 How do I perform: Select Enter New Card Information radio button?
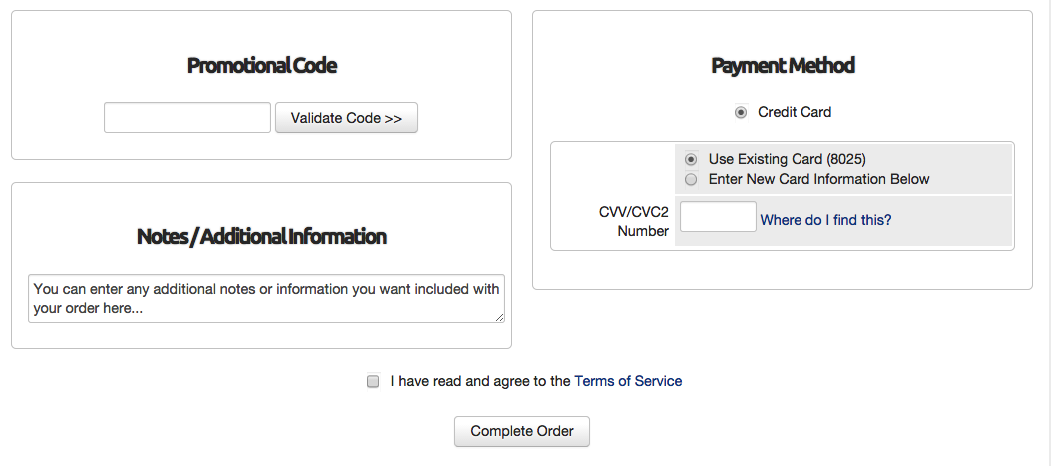[x=691, y=179]
